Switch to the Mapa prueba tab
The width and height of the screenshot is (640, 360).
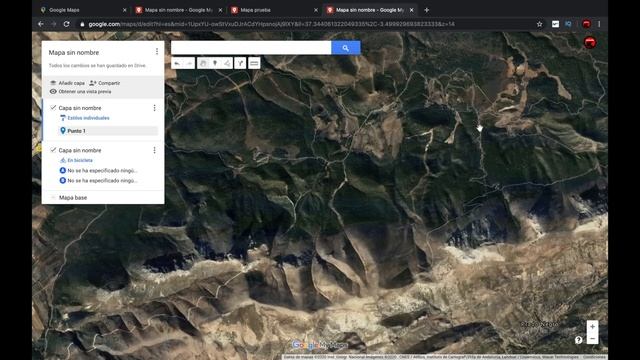273,10
